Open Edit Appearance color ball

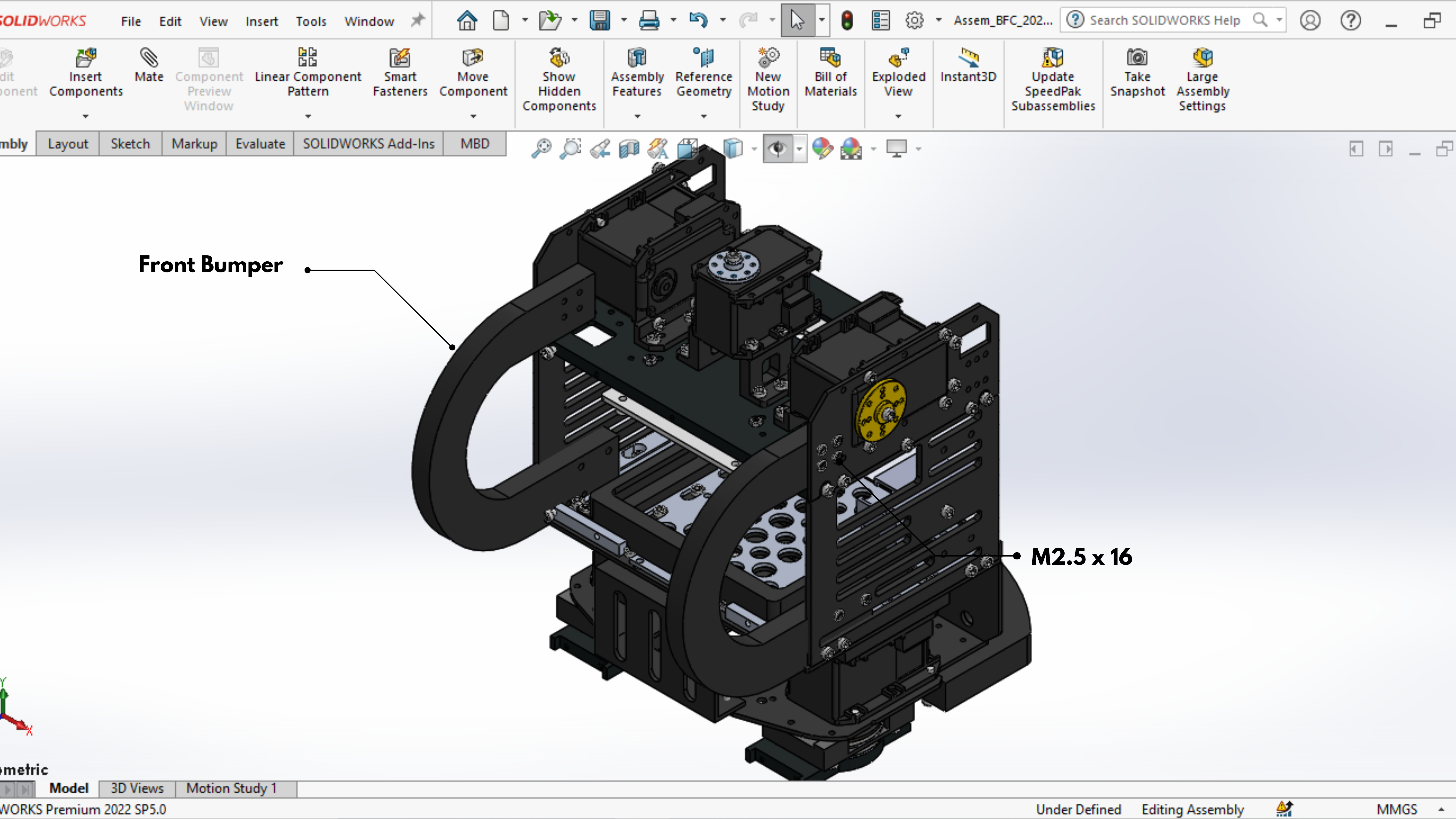[x=822, y=149]
